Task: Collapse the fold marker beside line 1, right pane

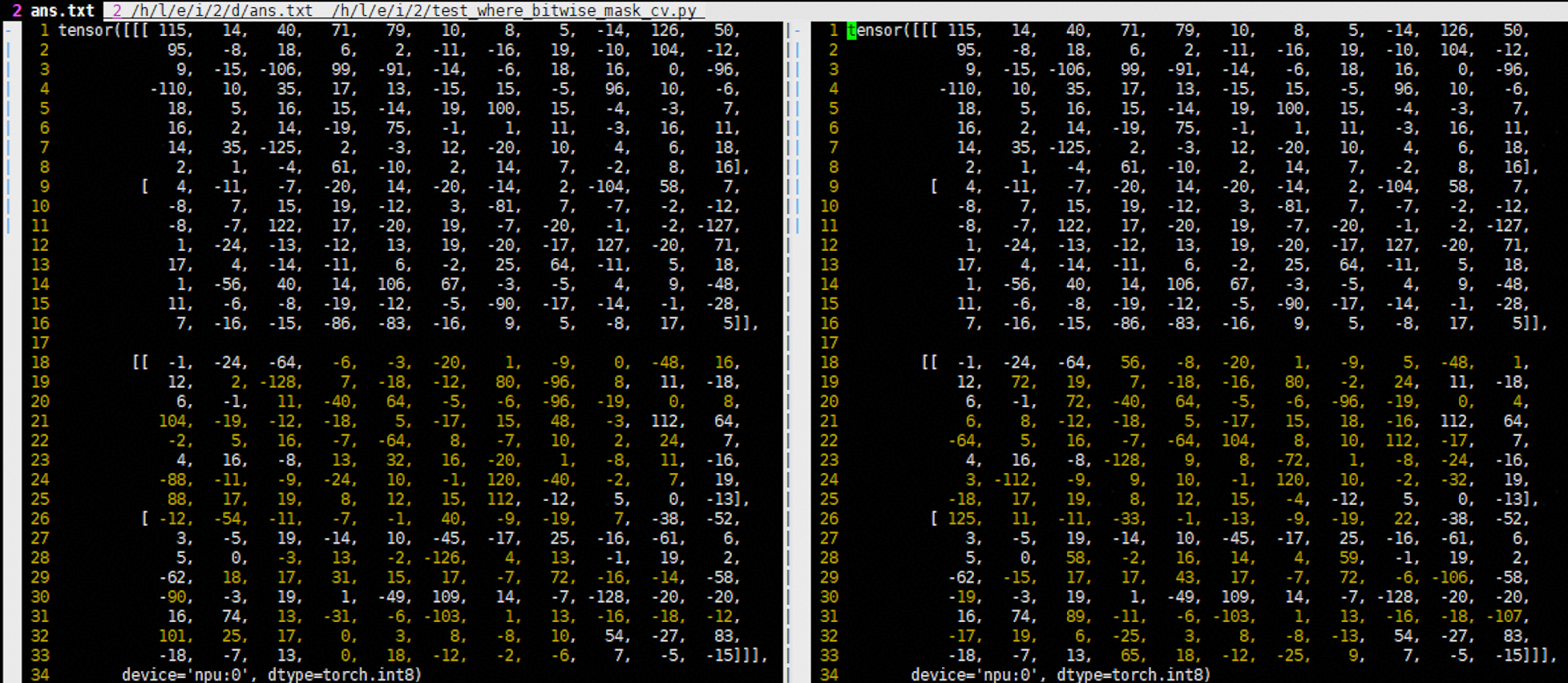Action: (797, 30)
